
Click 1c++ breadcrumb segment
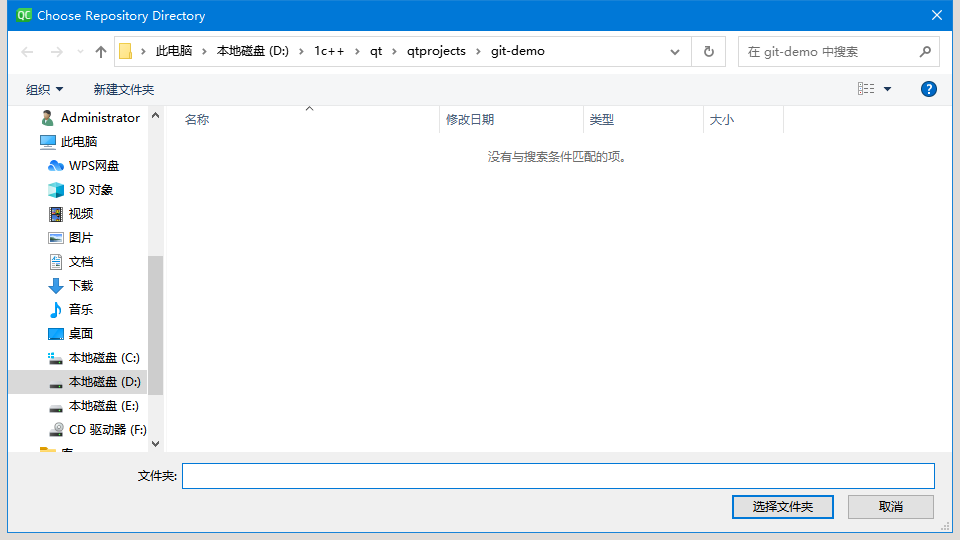click(329, 51)
